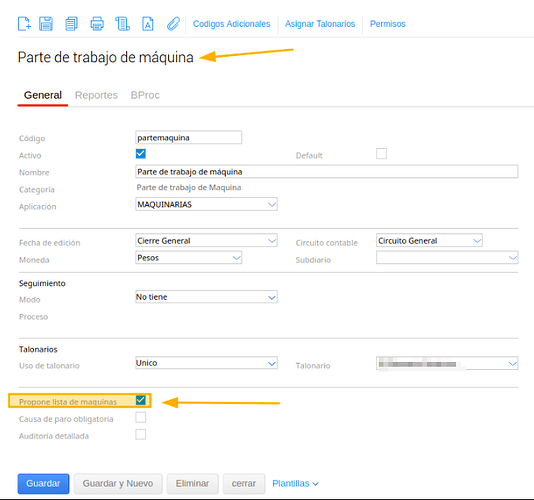Click the document with letter A icon
The image size is (534, 500).
[x=147, y=24]
